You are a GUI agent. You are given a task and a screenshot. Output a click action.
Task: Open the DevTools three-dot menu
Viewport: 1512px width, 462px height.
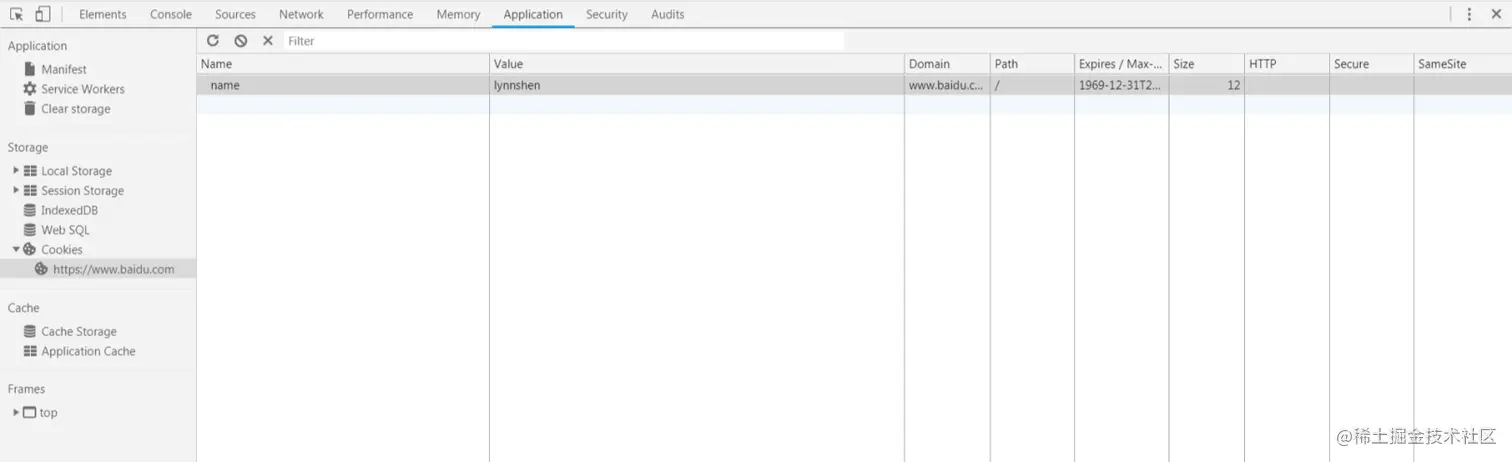[1469, 14]
